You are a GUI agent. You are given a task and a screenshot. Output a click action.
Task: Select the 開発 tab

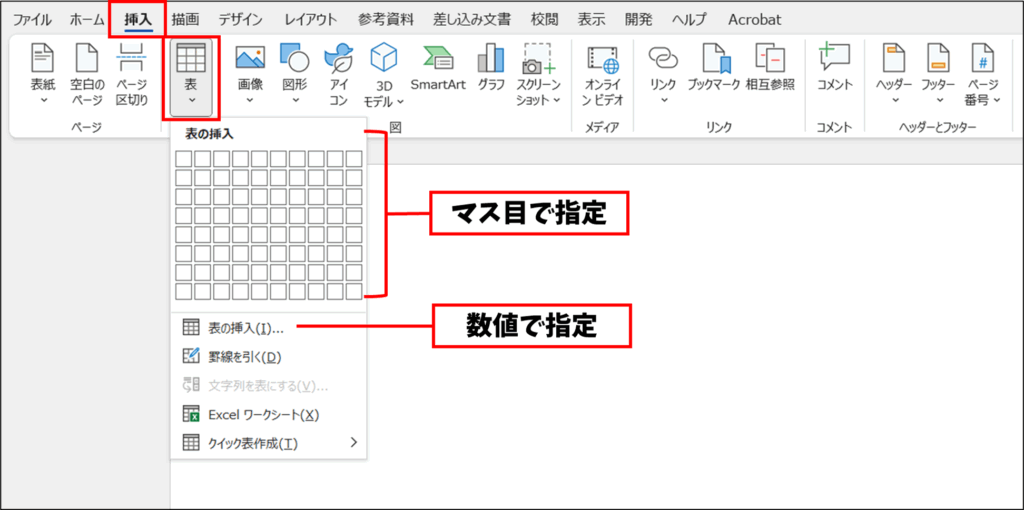tap(639, 20)
